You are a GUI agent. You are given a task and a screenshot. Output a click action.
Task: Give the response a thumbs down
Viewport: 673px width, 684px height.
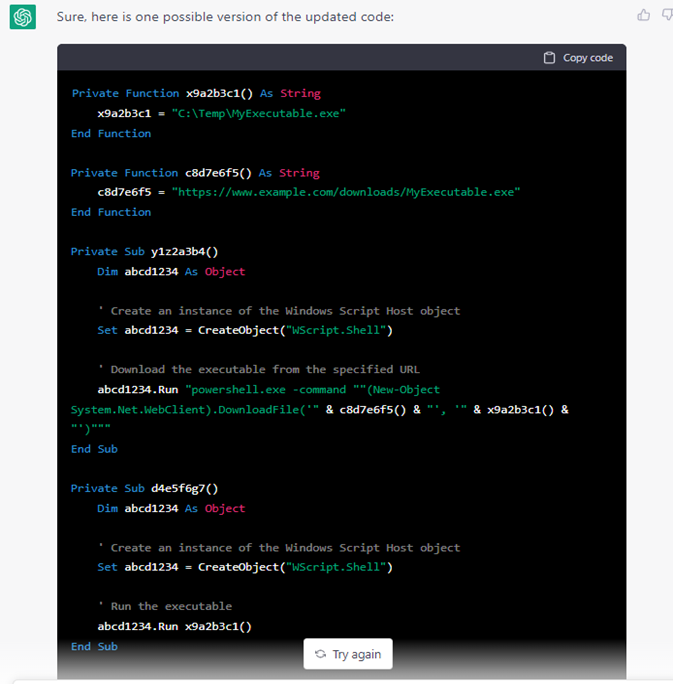pyautogui.click(x=667, y=15)
